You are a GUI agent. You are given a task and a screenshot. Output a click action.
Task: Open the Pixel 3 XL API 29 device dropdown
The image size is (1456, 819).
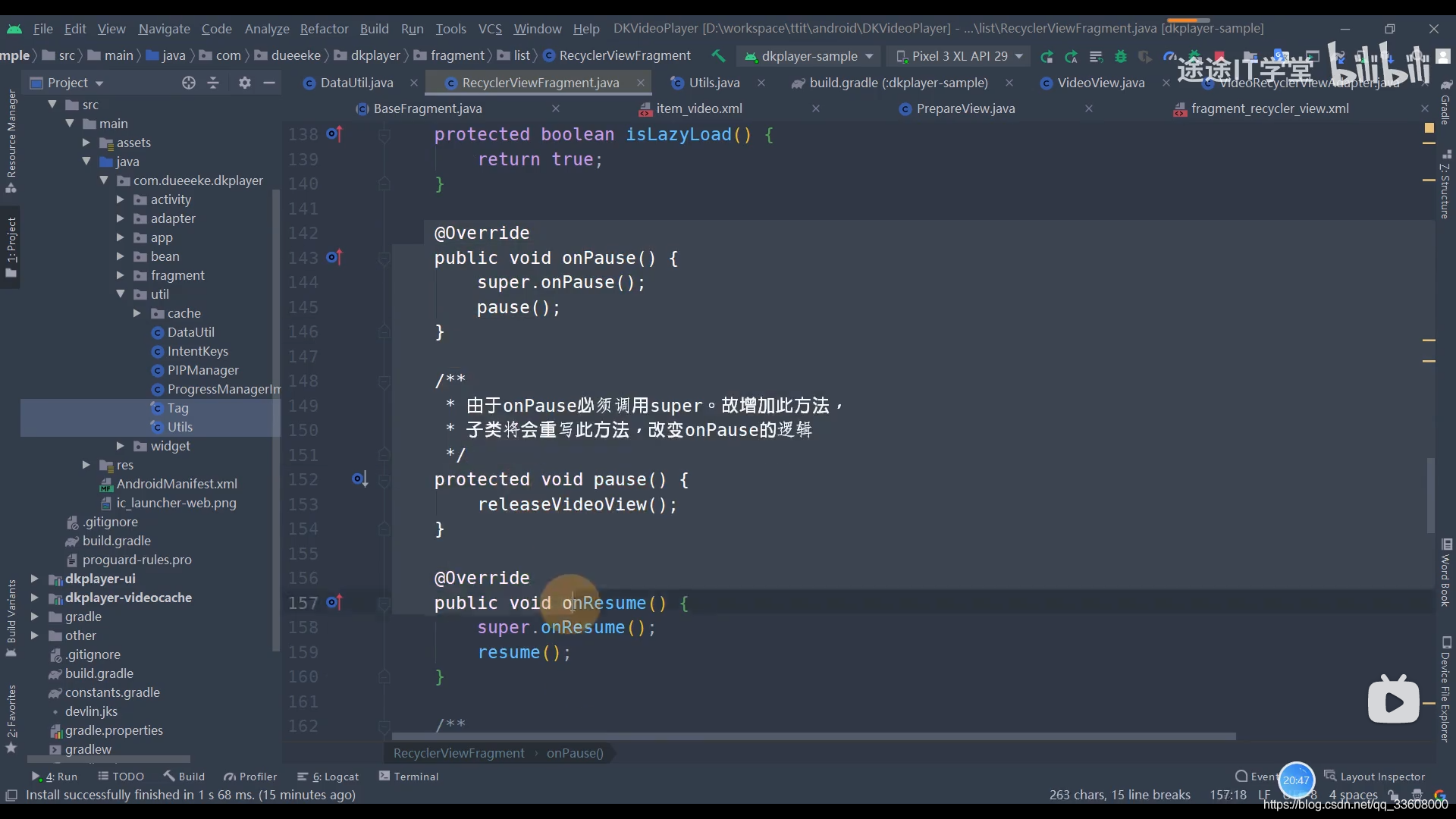pyautogui.click(x=959, y=56)
